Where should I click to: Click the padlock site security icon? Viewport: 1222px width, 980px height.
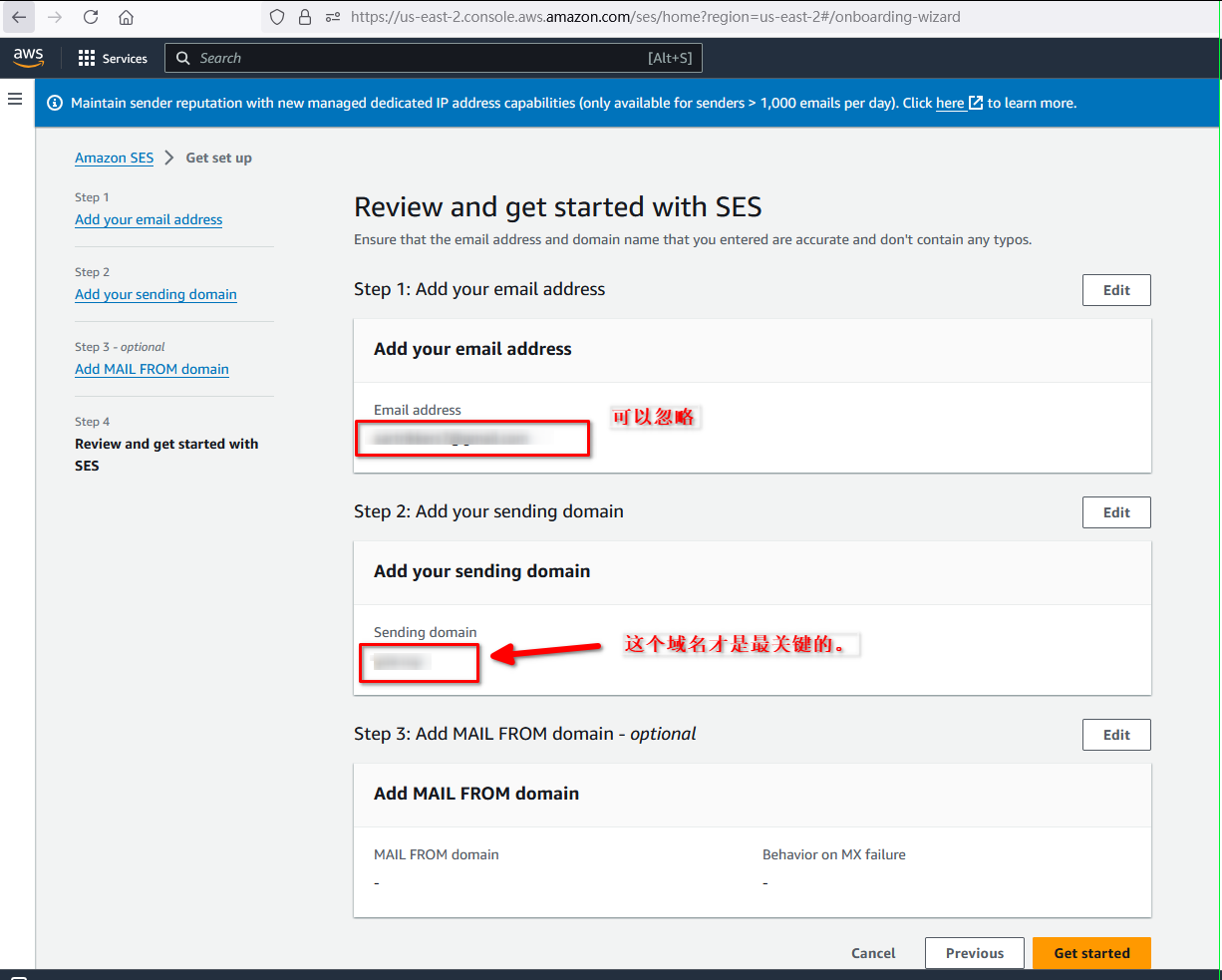click(x=305, y=17)
